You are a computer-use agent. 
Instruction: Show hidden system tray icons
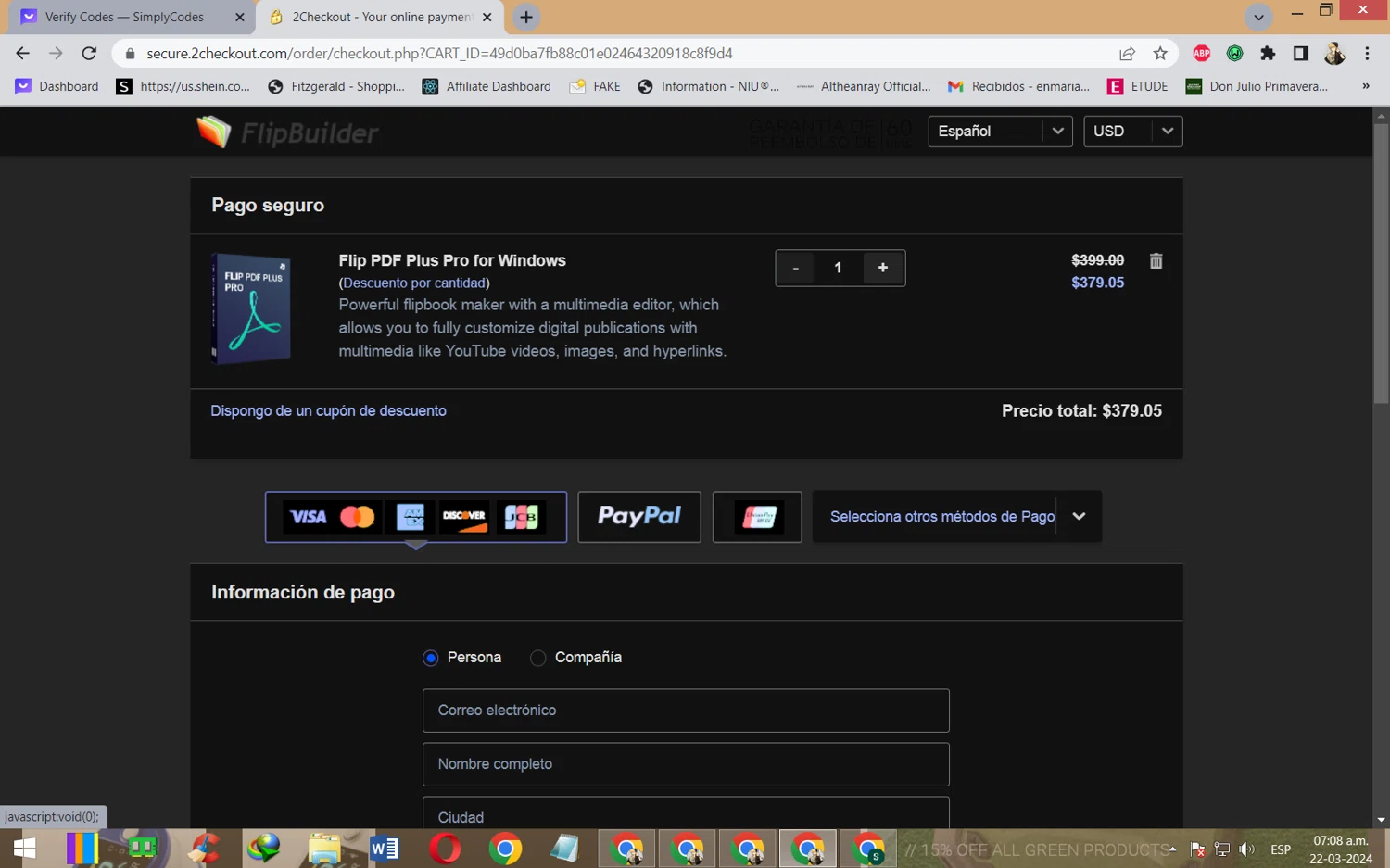coord(1173,849)
